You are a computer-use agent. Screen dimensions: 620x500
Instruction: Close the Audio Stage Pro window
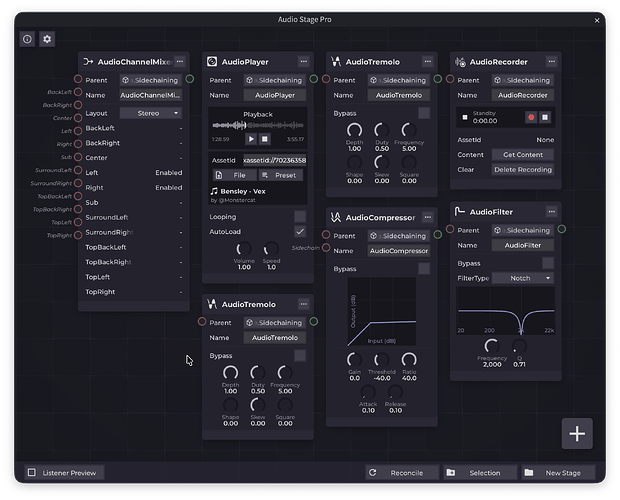[597, 21]
